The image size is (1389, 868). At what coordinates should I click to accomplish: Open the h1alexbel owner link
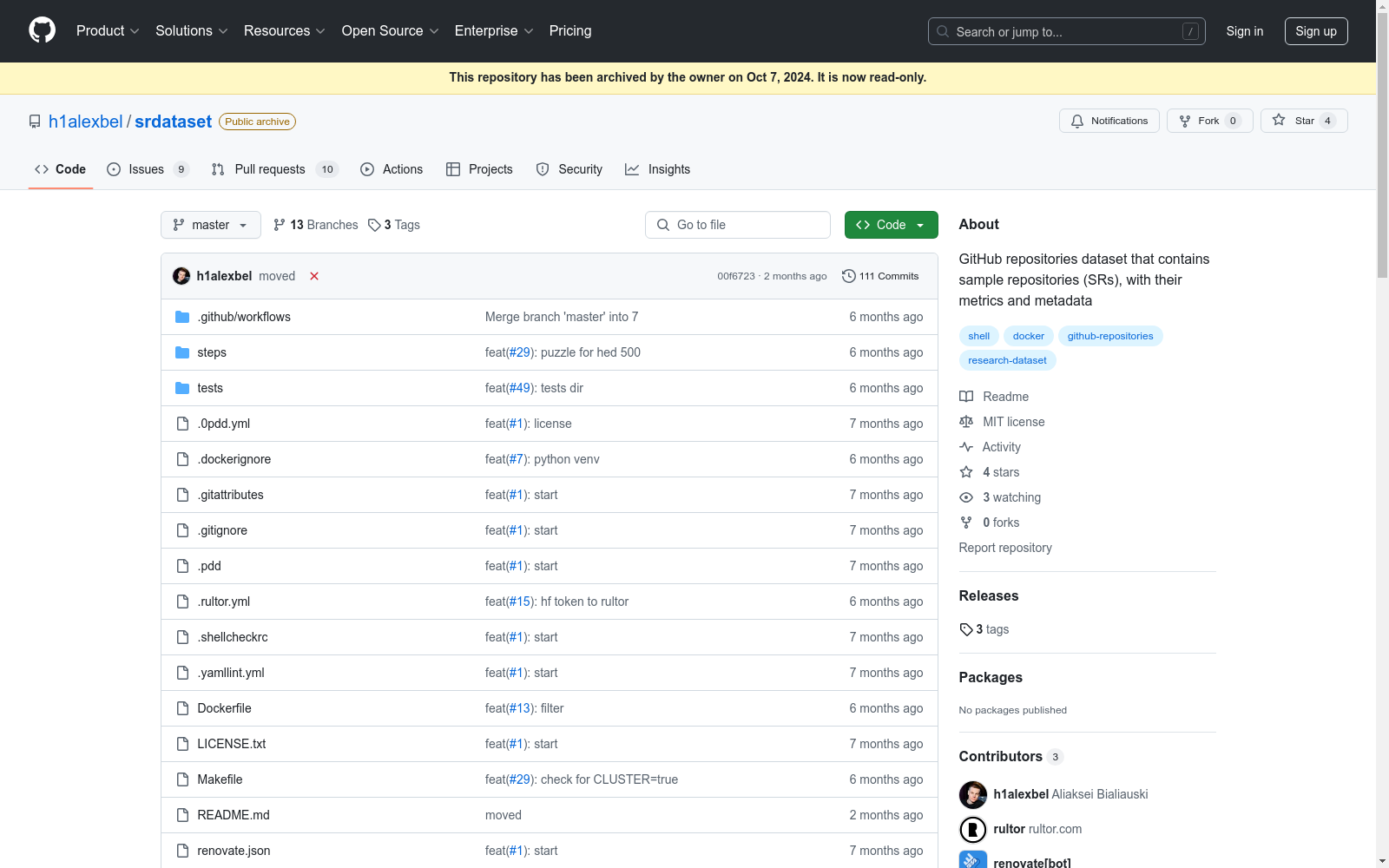coord(86,122)
